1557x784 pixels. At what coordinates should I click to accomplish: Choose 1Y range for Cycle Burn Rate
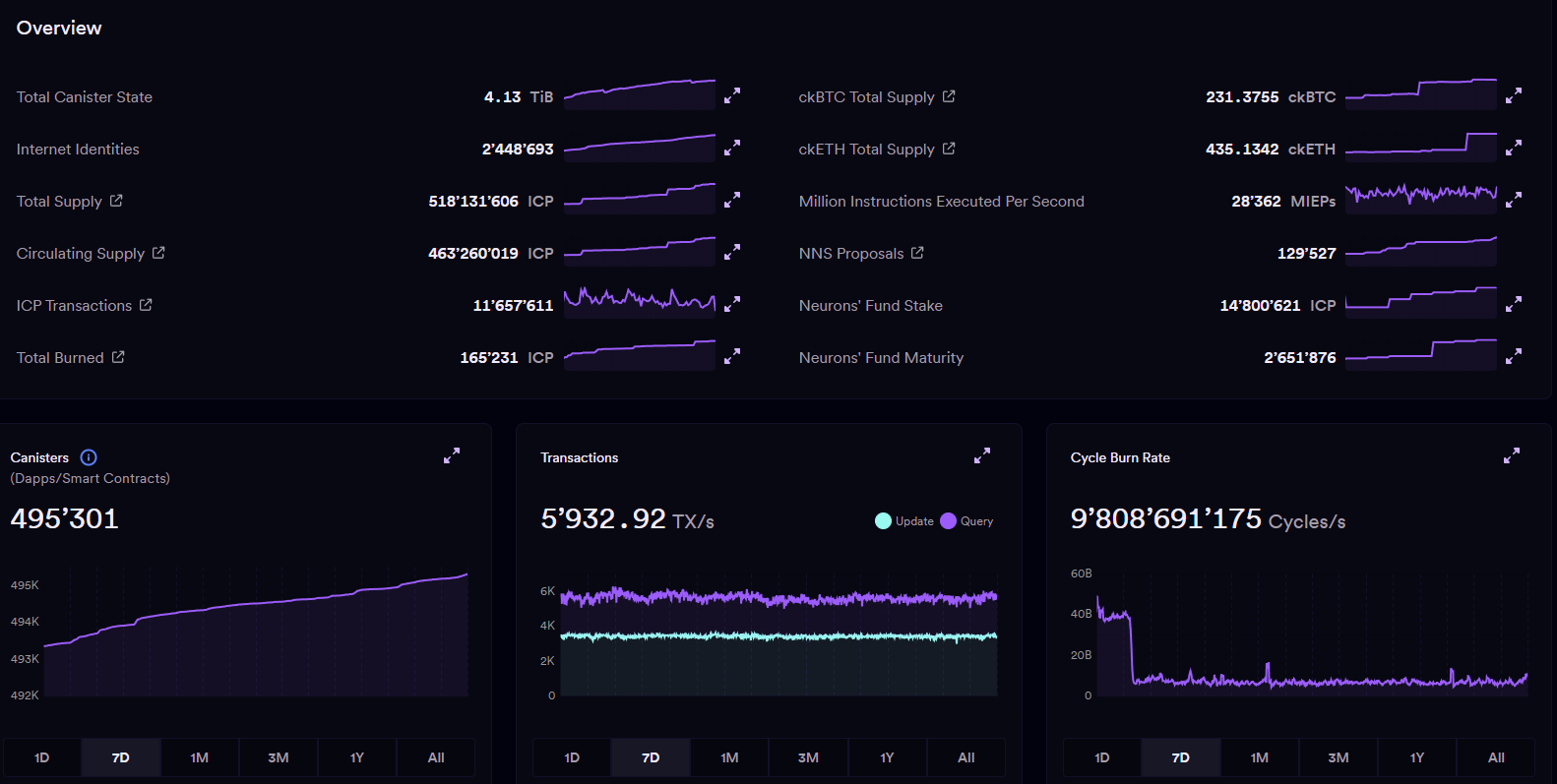click(x=1417, y=757)
